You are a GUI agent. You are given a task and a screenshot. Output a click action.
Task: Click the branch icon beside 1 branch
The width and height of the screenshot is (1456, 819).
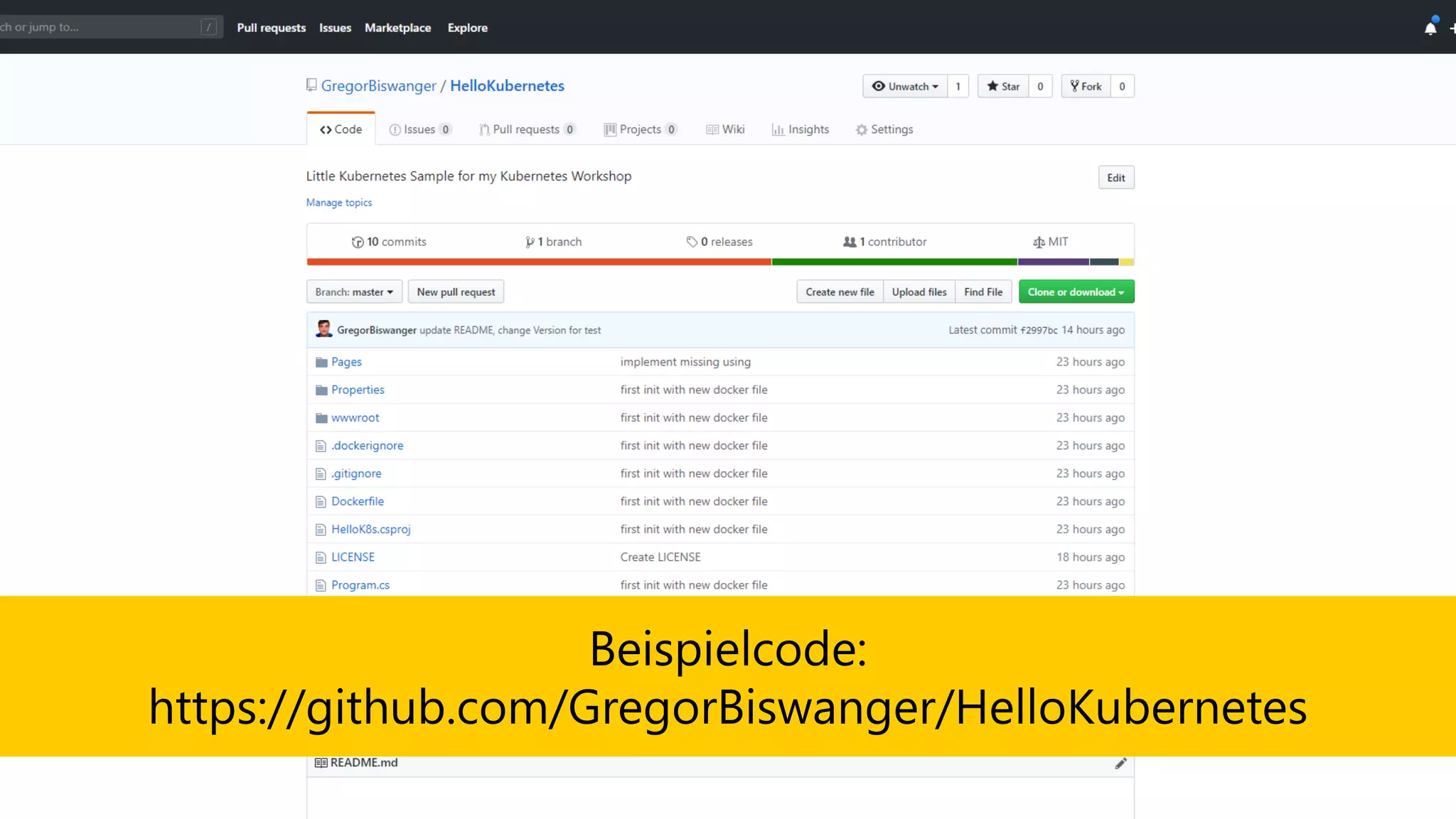pyautogui.click(x=530, y=242)
